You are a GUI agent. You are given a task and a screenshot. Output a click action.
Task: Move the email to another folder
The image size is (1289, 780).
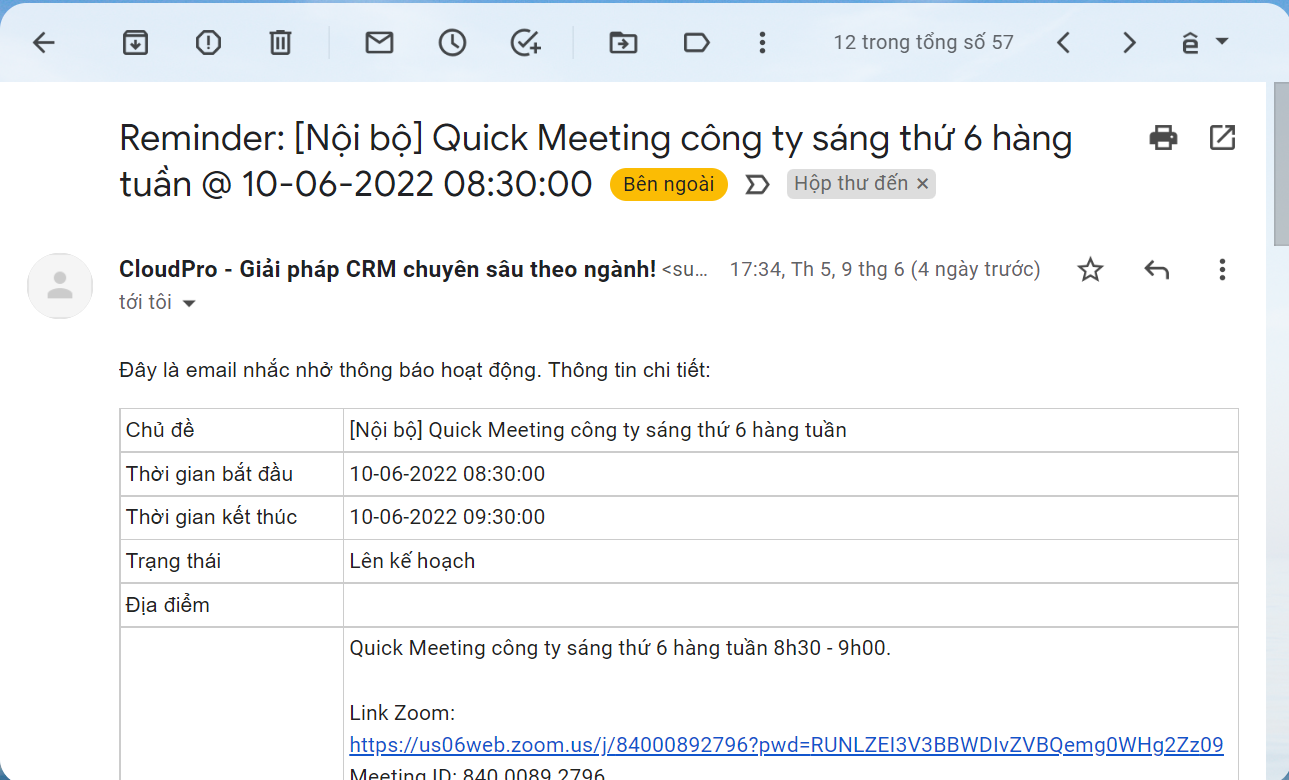click(622, 42)
